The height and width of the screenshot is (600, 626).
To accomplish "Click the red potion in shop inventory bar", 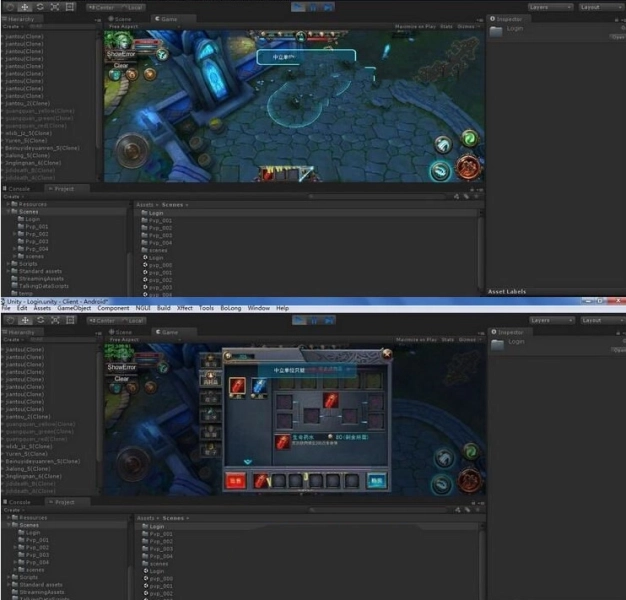I will coord(260,481).
